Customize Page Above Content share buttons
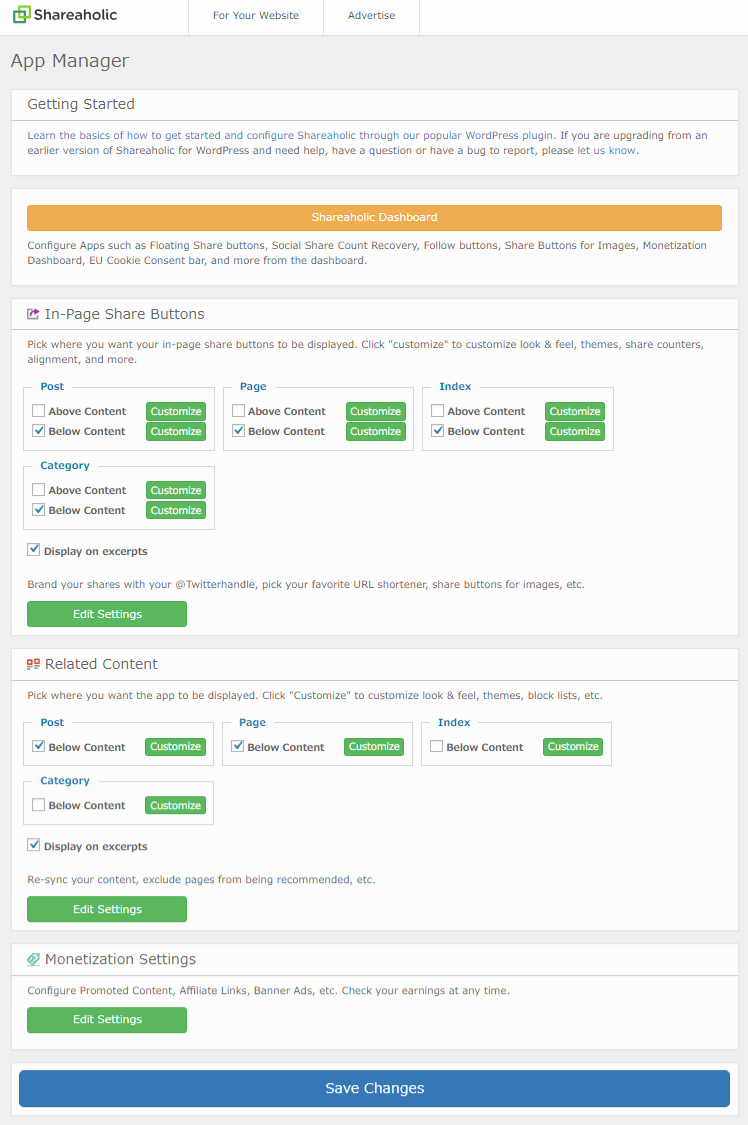The height and width of the screenshot is (1125, 748). (375, 411)
